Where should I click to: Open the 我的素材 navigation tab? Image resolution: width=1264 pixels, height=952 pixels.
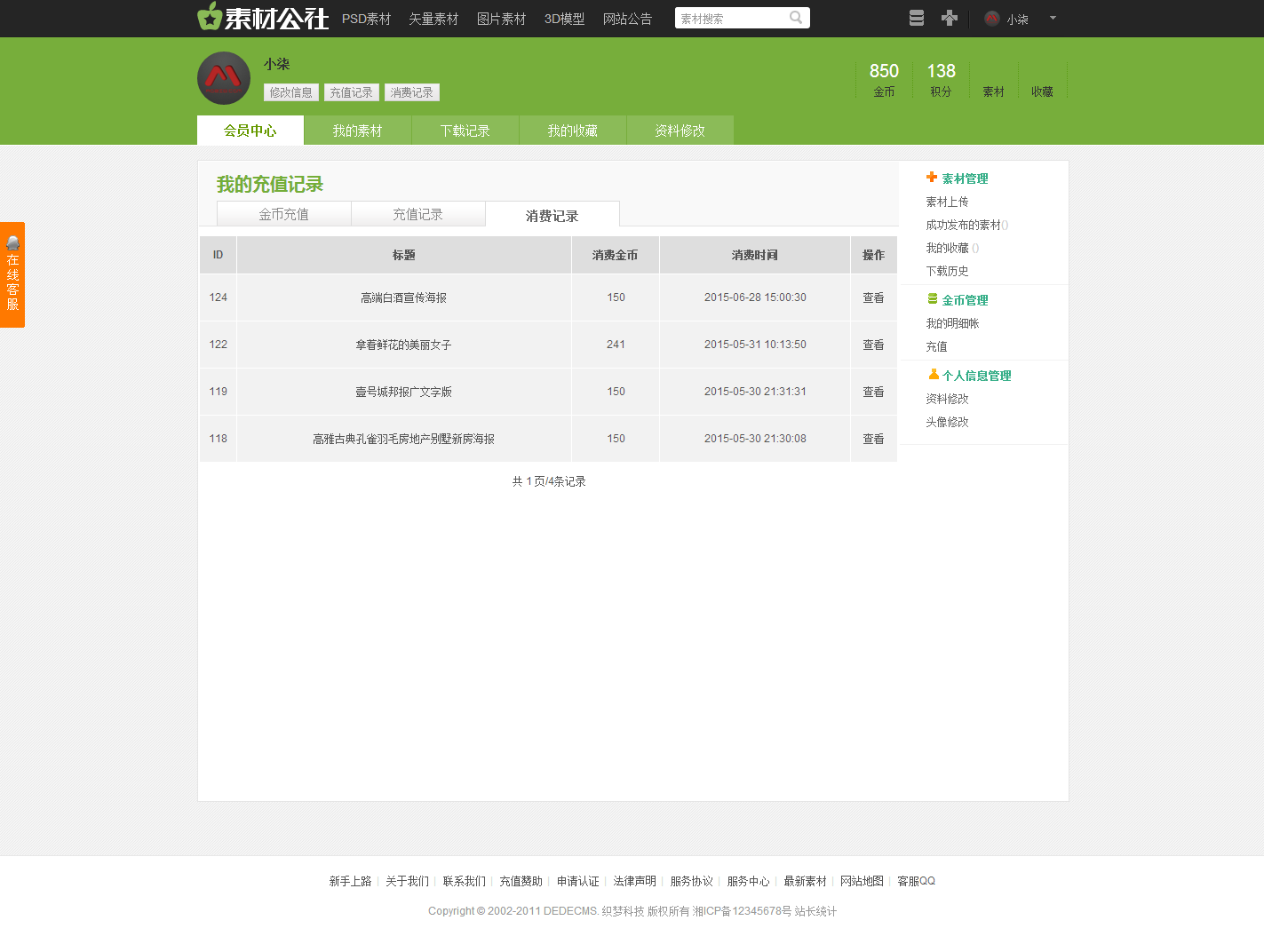click(357, 131)
